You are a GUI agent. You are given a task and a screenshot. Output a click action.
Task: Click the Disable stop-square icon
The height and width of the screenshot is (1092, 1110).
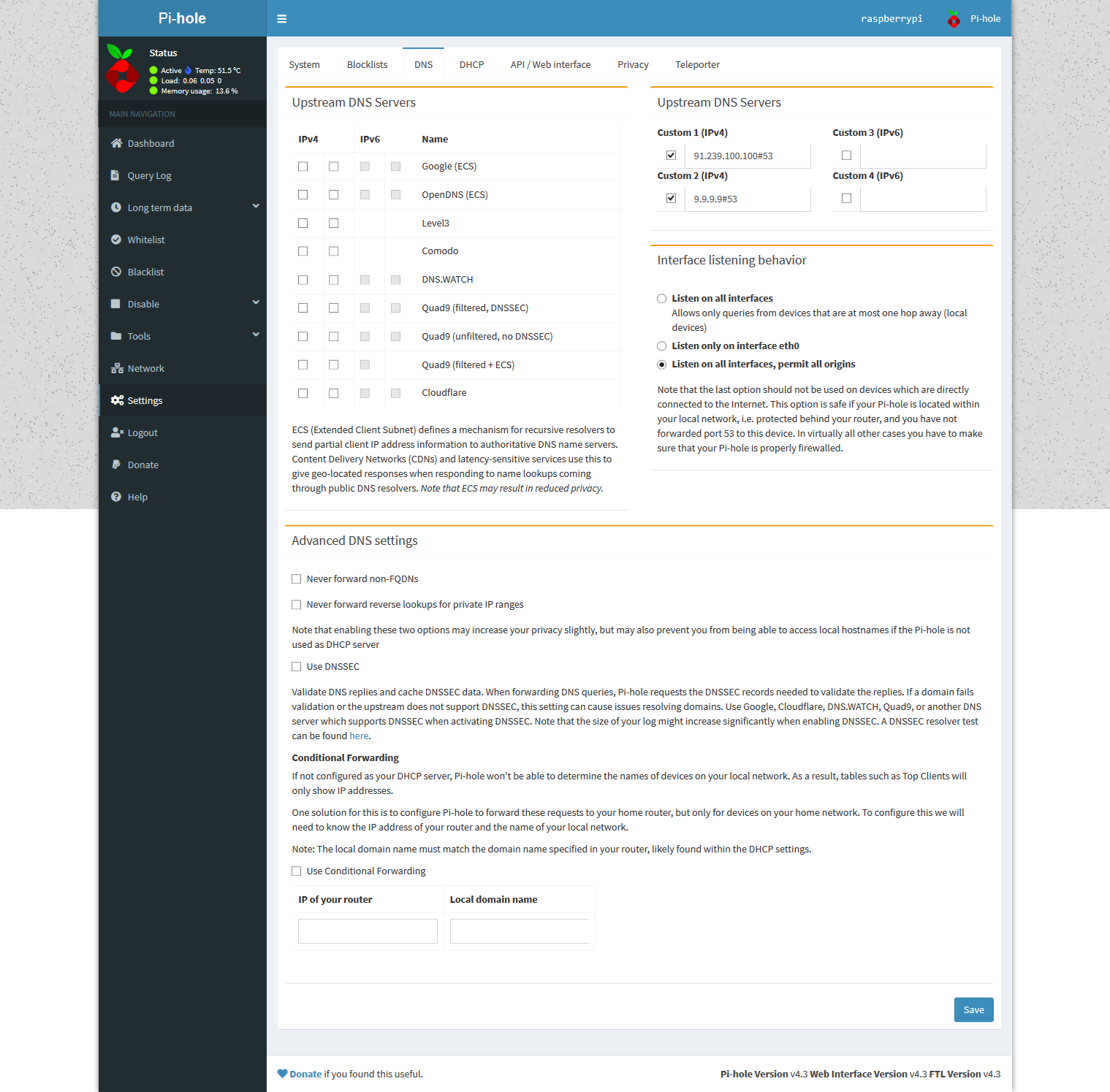[x=115, y=304]
